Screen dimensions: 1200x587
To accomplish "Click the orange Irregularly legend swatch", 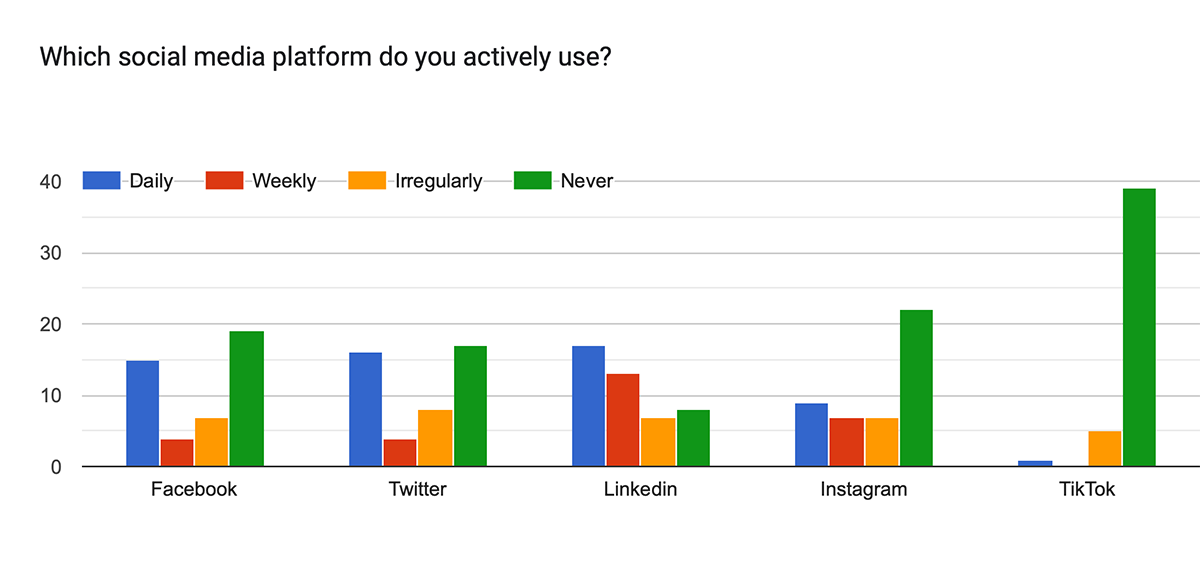I will click(x=367, y=181).
